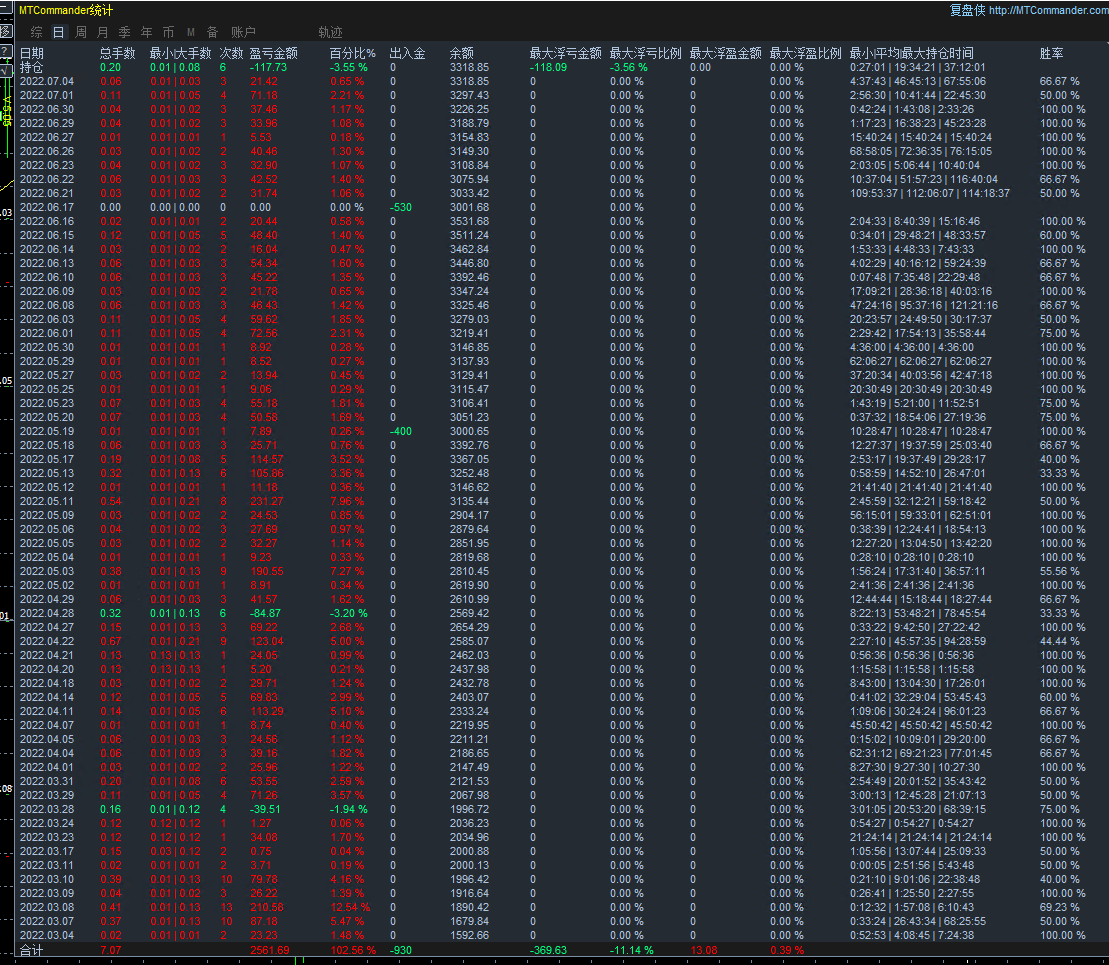
Task: Click the ? help icon
Action: point(6,51)
